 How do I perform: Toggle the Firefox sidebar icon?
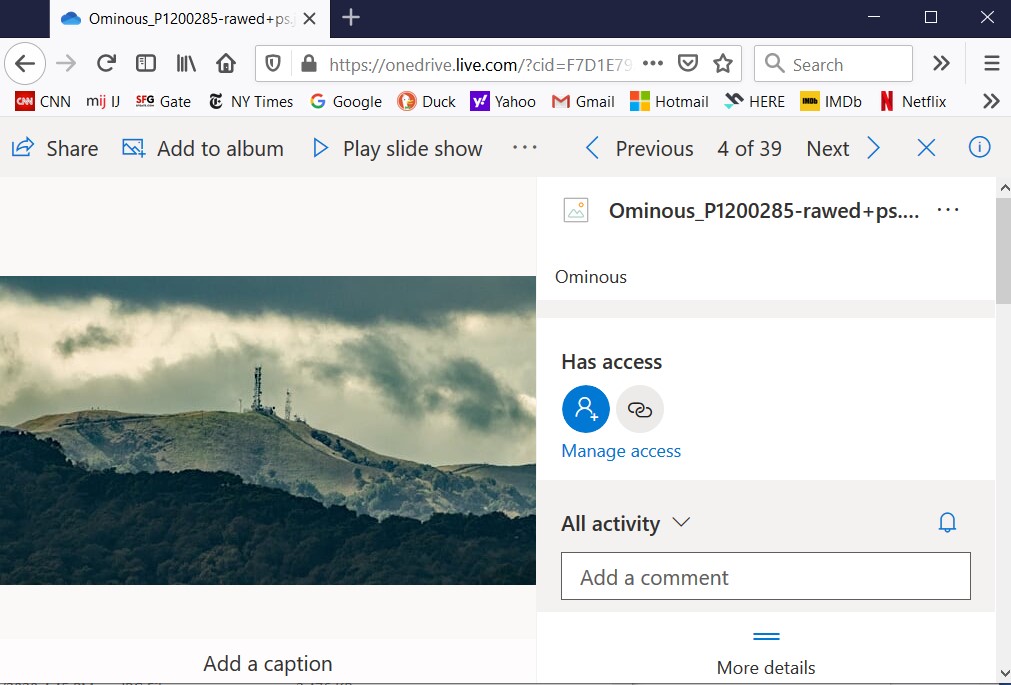pyautogui.click(x=146, y=63)
